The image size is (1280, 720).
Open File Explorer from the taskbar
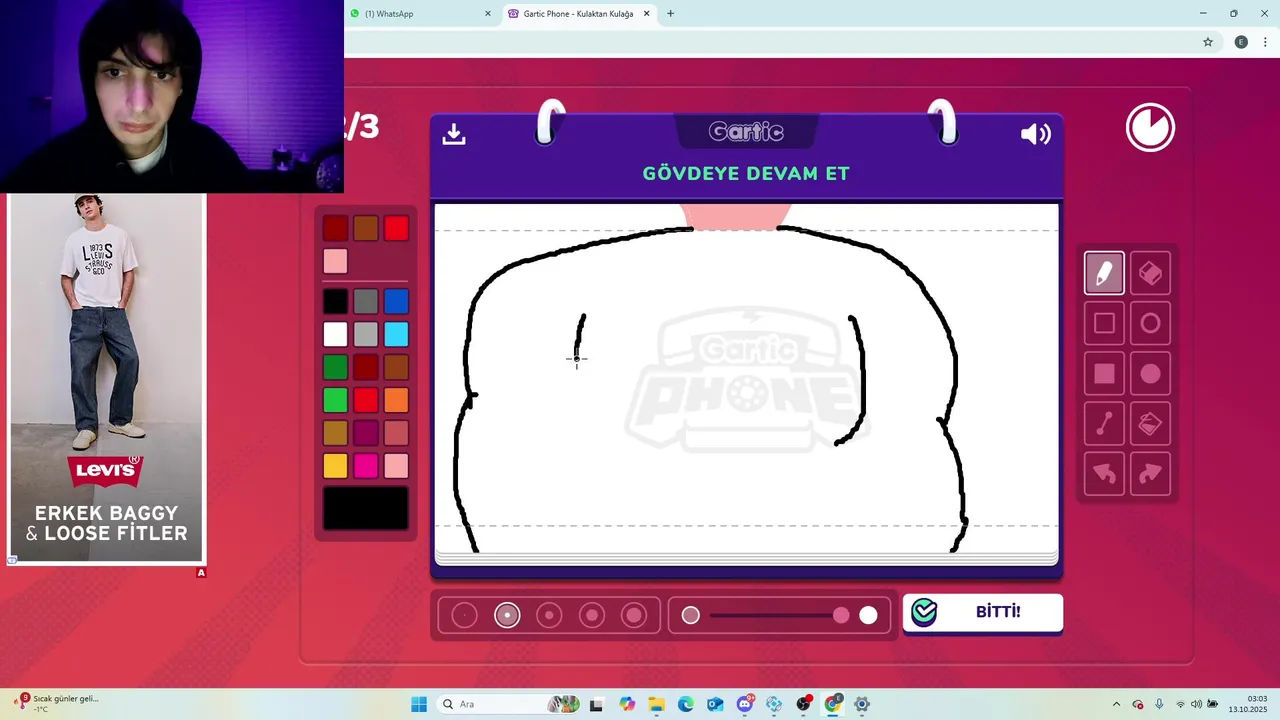(656, 704)
